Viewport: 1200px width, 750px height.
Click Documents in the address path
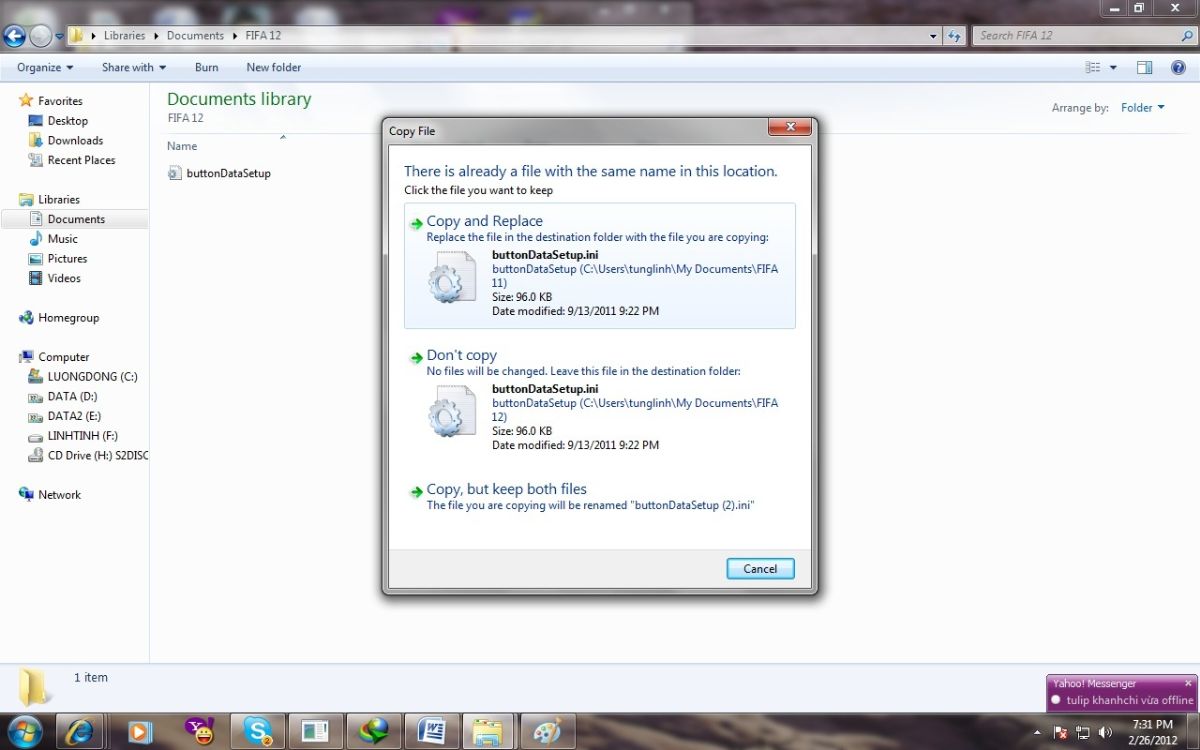coord(195,35)
